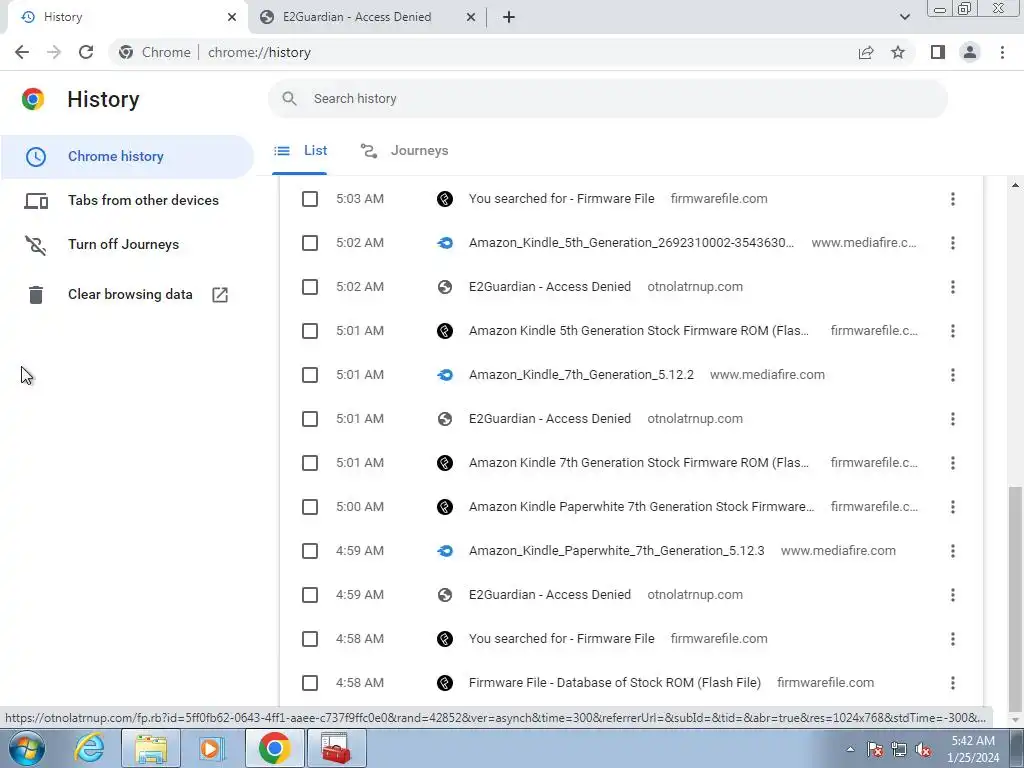This screenshot has height=768, width=1024.
Task: Check Amazon Kindle 7th Generation Stock Firmware entry
Action: (x=310, y=463)
